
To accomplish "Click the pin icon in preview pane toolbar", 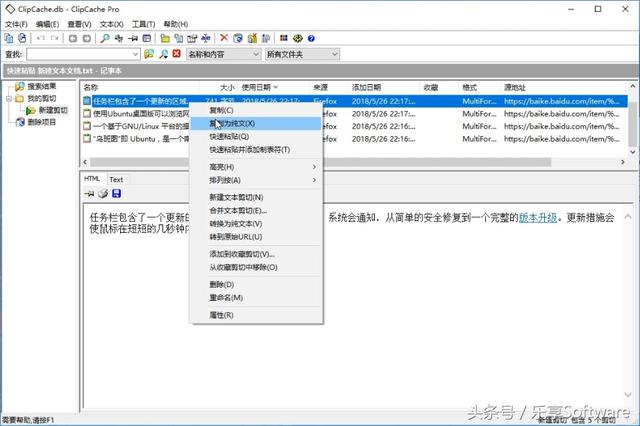I will [89, 193].
